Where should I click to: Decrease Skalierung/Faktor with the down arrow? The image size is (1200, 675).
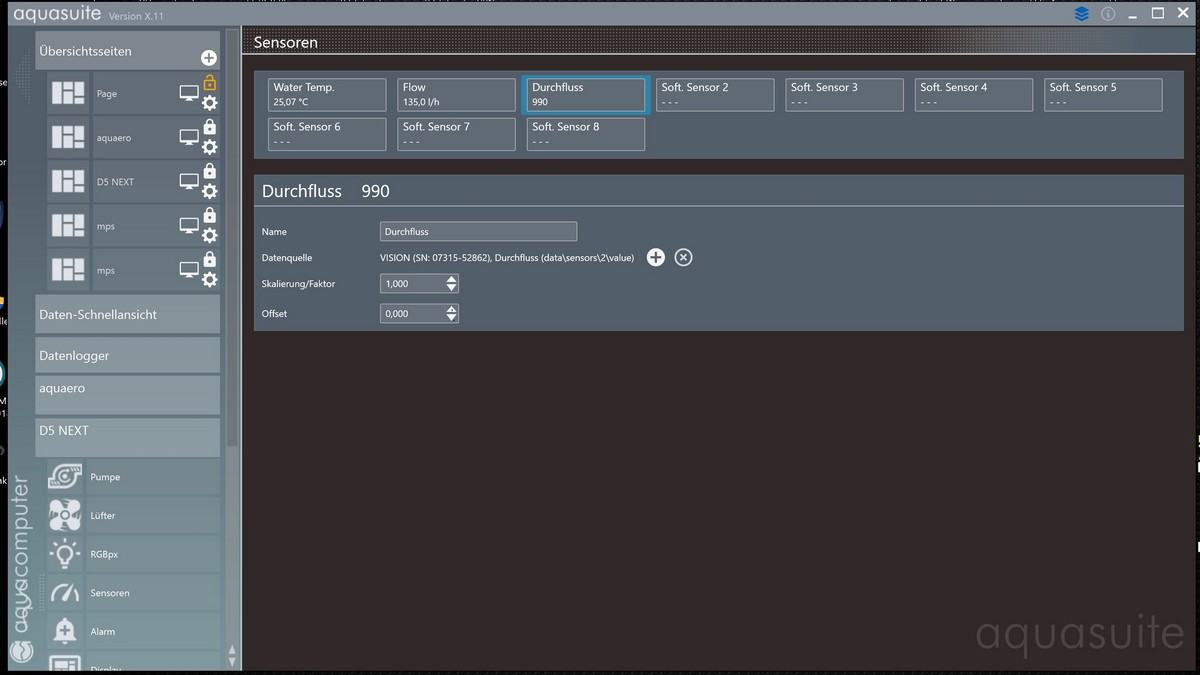click(x=452, y=289)
